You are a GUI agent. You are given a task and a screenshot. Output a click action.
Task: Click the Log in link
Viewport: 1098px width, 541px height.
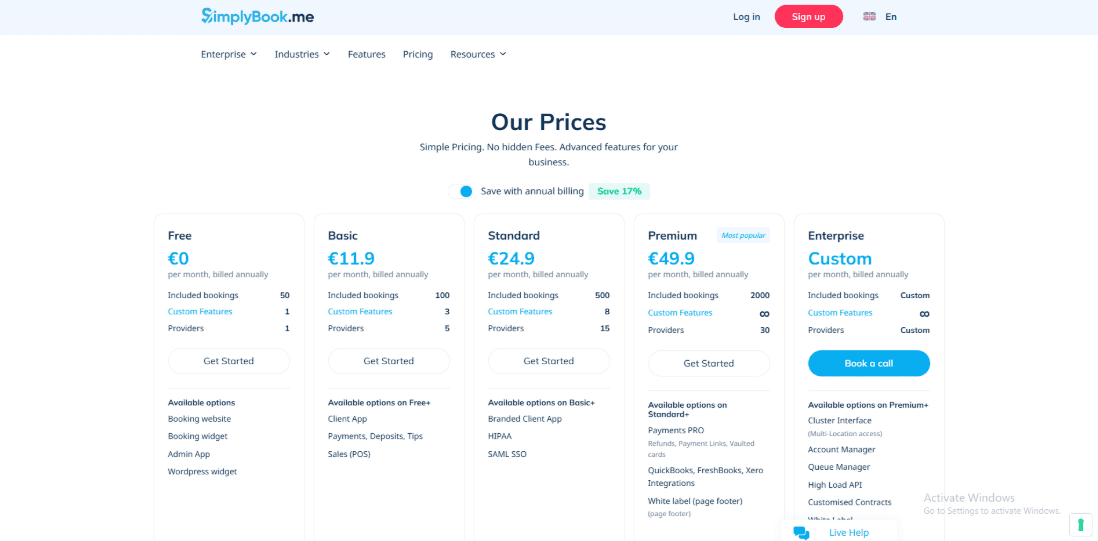pos(746,17)
